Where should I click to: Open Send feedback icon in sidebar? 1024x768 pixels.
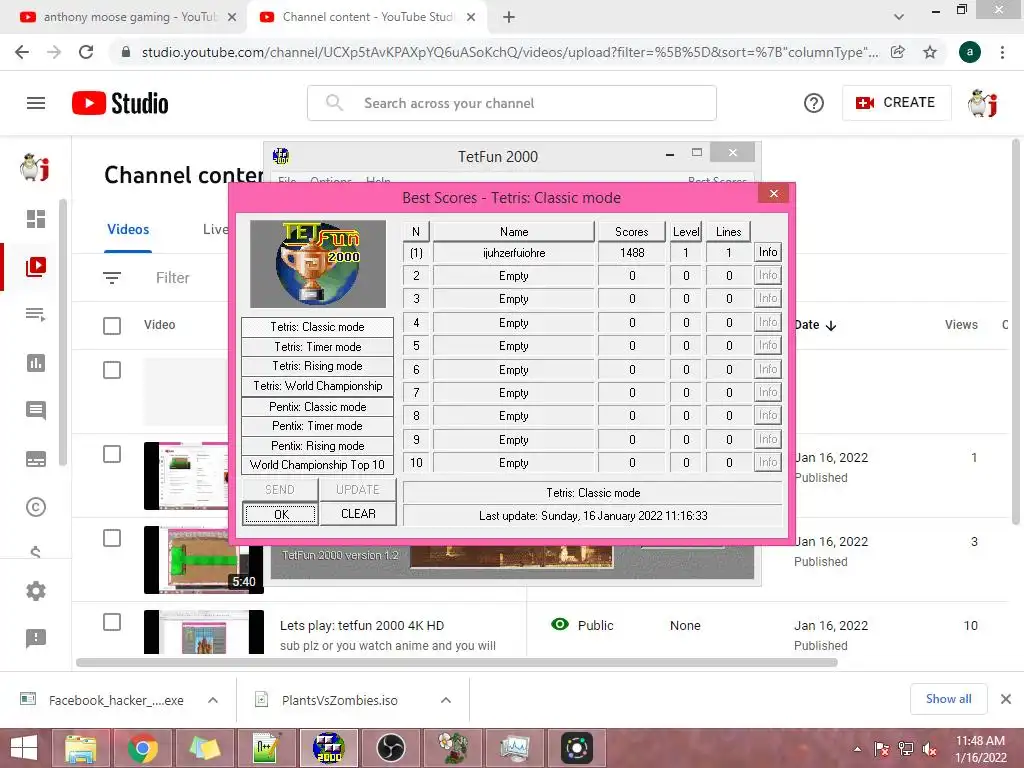36,638
